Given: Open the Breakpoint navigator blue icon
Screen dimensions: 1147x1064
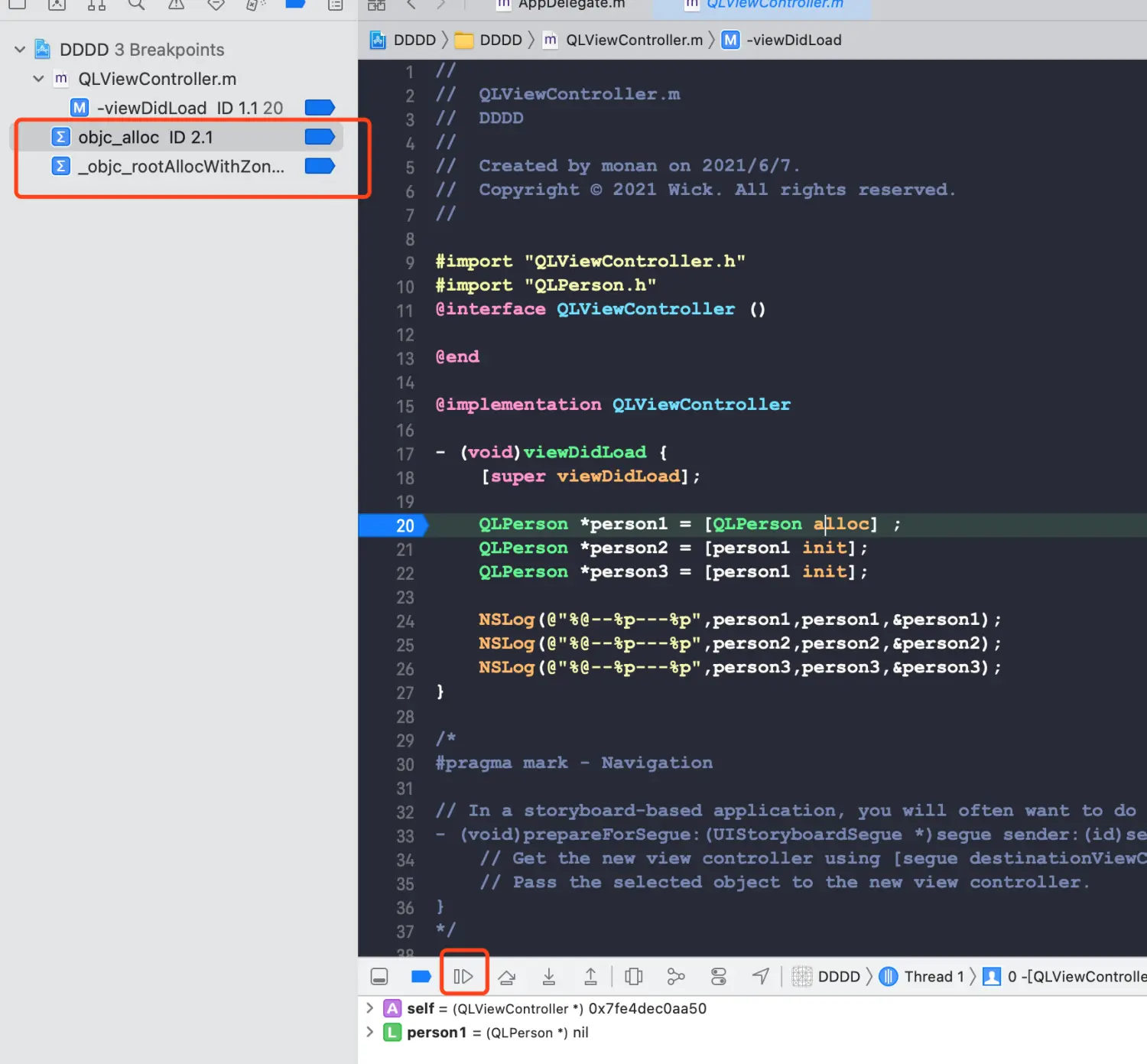Looking at the screenshot, I should pos(295,4).
